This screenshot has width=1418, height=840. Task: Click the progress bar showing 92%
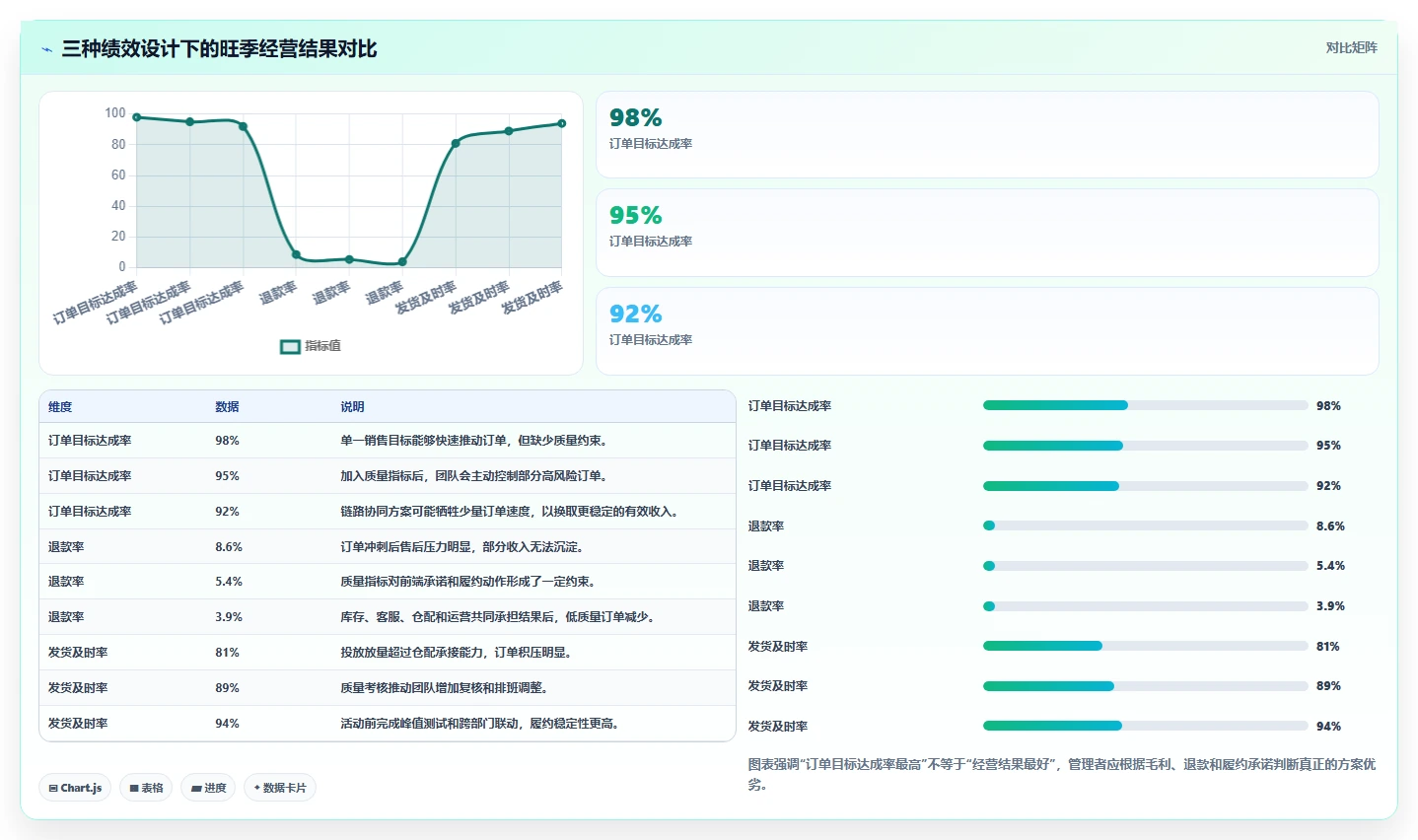click(1145, 486)
